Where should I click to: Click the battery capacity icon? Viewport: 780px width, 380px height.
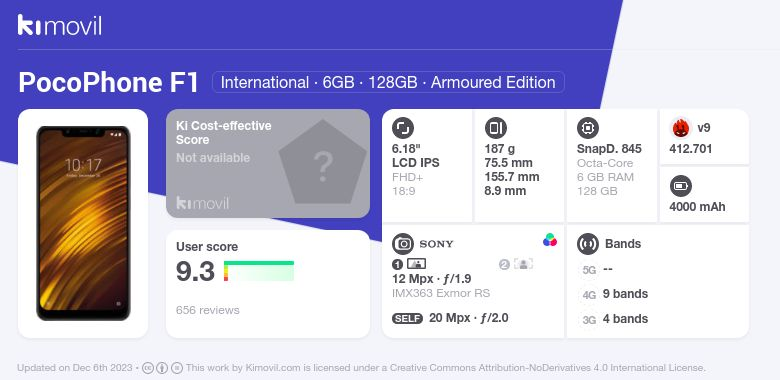pos(681,187)
